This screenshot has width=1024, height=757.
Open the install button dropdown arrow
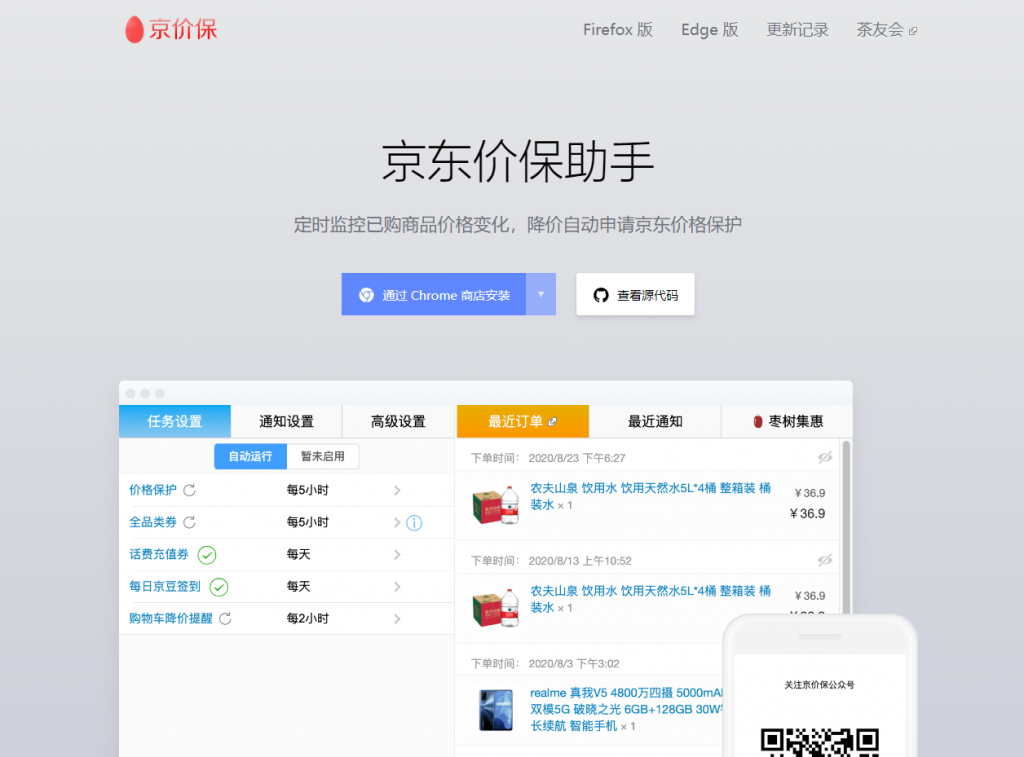(541, 294)
